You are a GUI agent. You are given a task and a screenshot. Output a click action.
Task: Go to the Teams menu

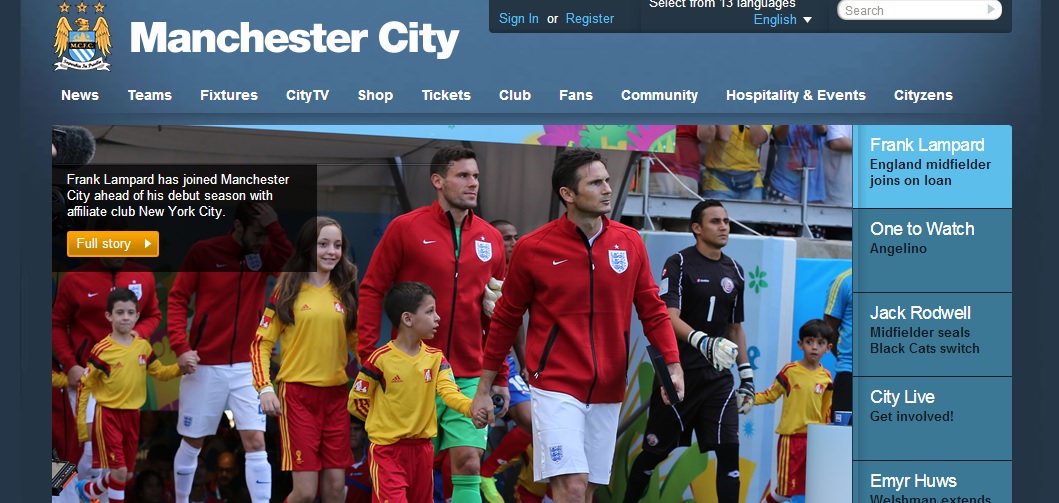click(150, 95)
